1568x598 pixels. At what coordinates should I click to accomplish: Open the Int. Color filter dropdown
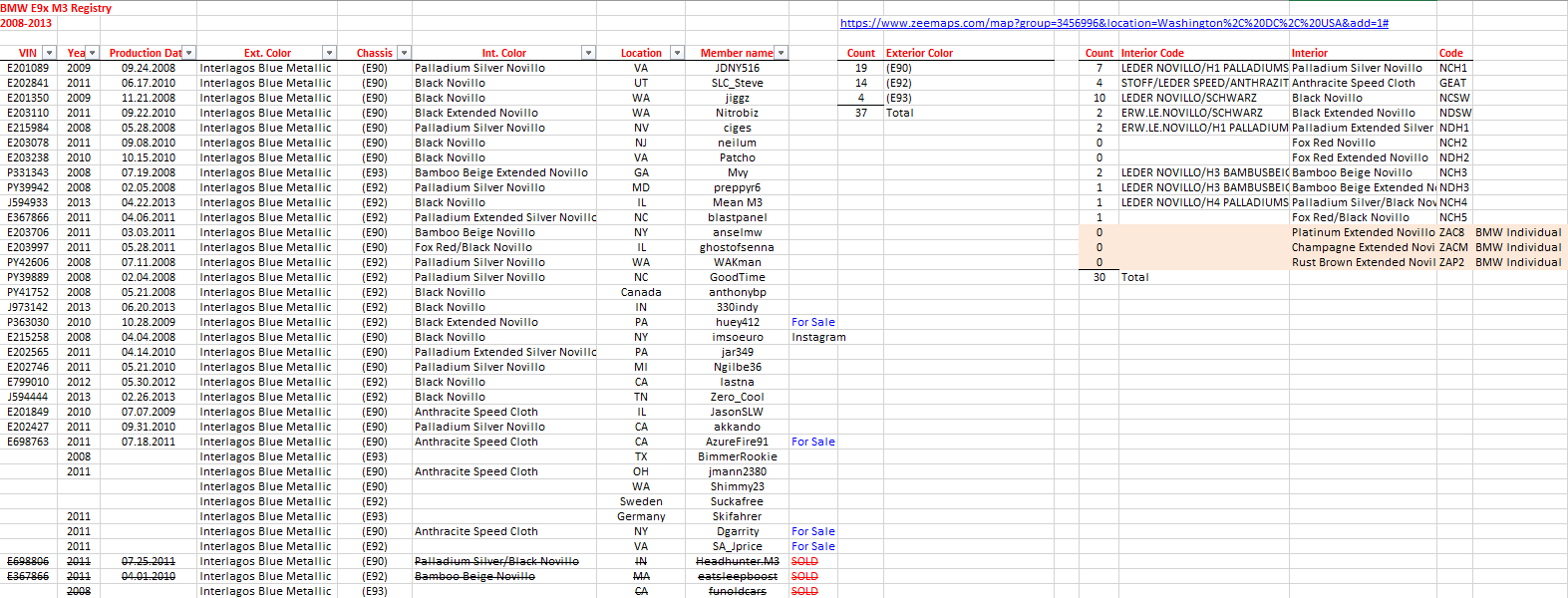[x=588, y=53]
